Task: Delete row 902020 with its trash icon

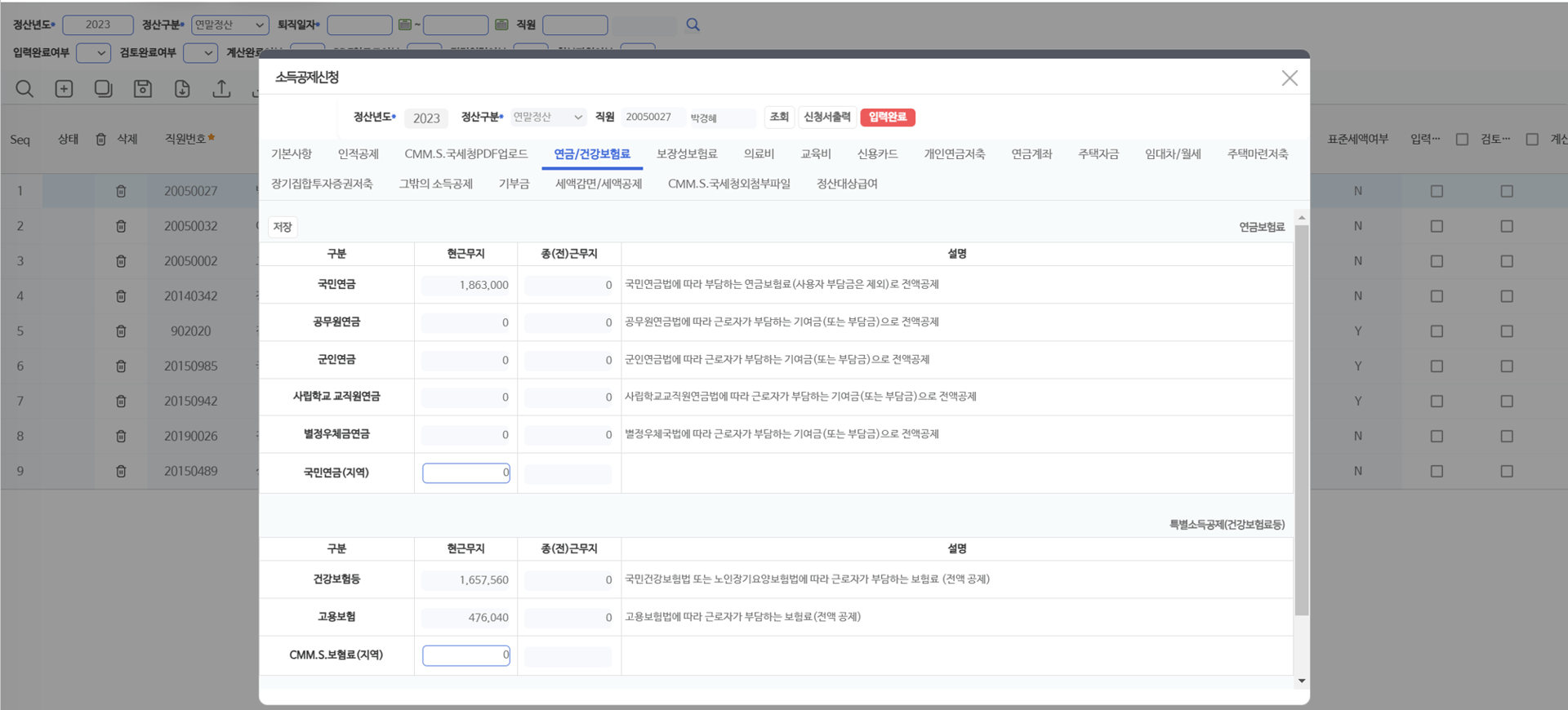Action: pyautogui.click(x=121, y=331)
